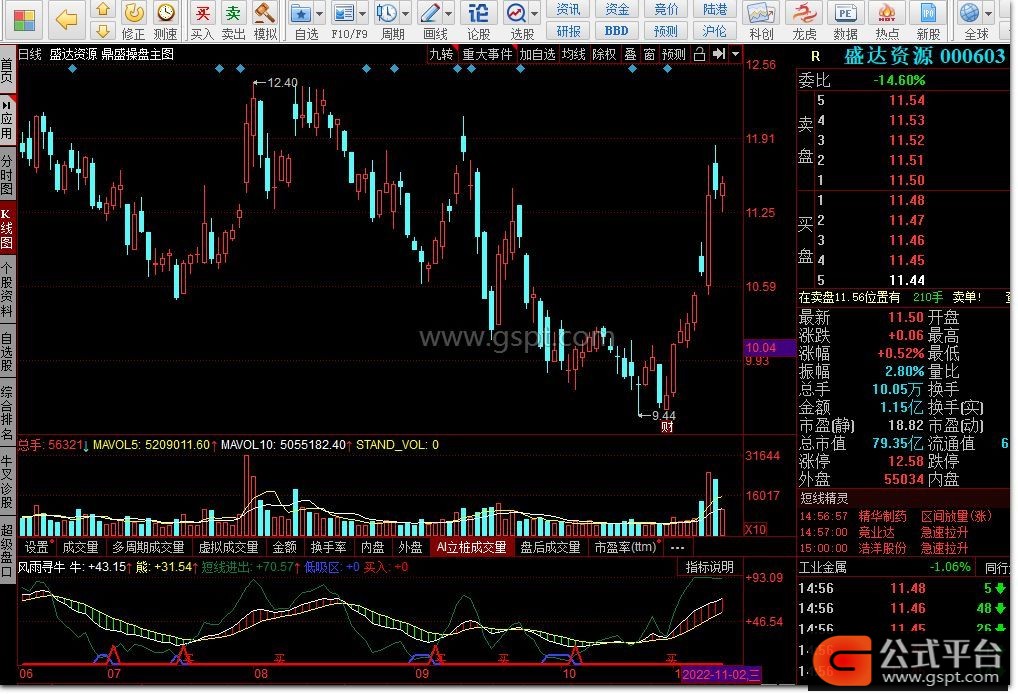The height and width of the screenshot is (694, 1018).
Task: Toggle 九转 indicator on the chart
Action: click(x=441, y=55)
